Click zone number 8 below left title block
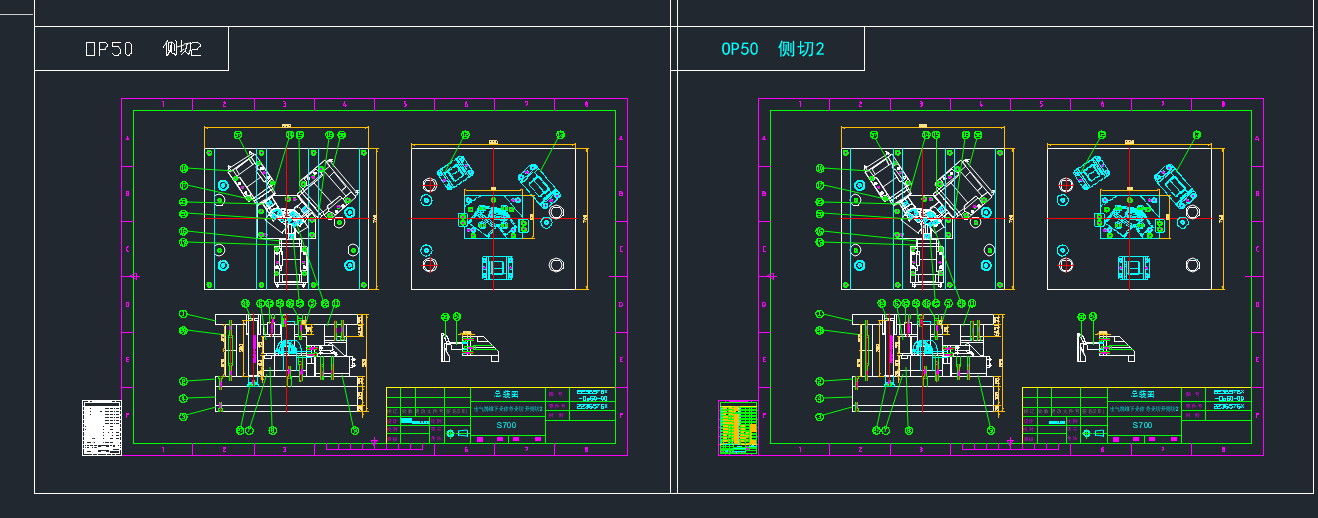The height and width of the screenshot is (518, 1318). click(x=586, y=449)
